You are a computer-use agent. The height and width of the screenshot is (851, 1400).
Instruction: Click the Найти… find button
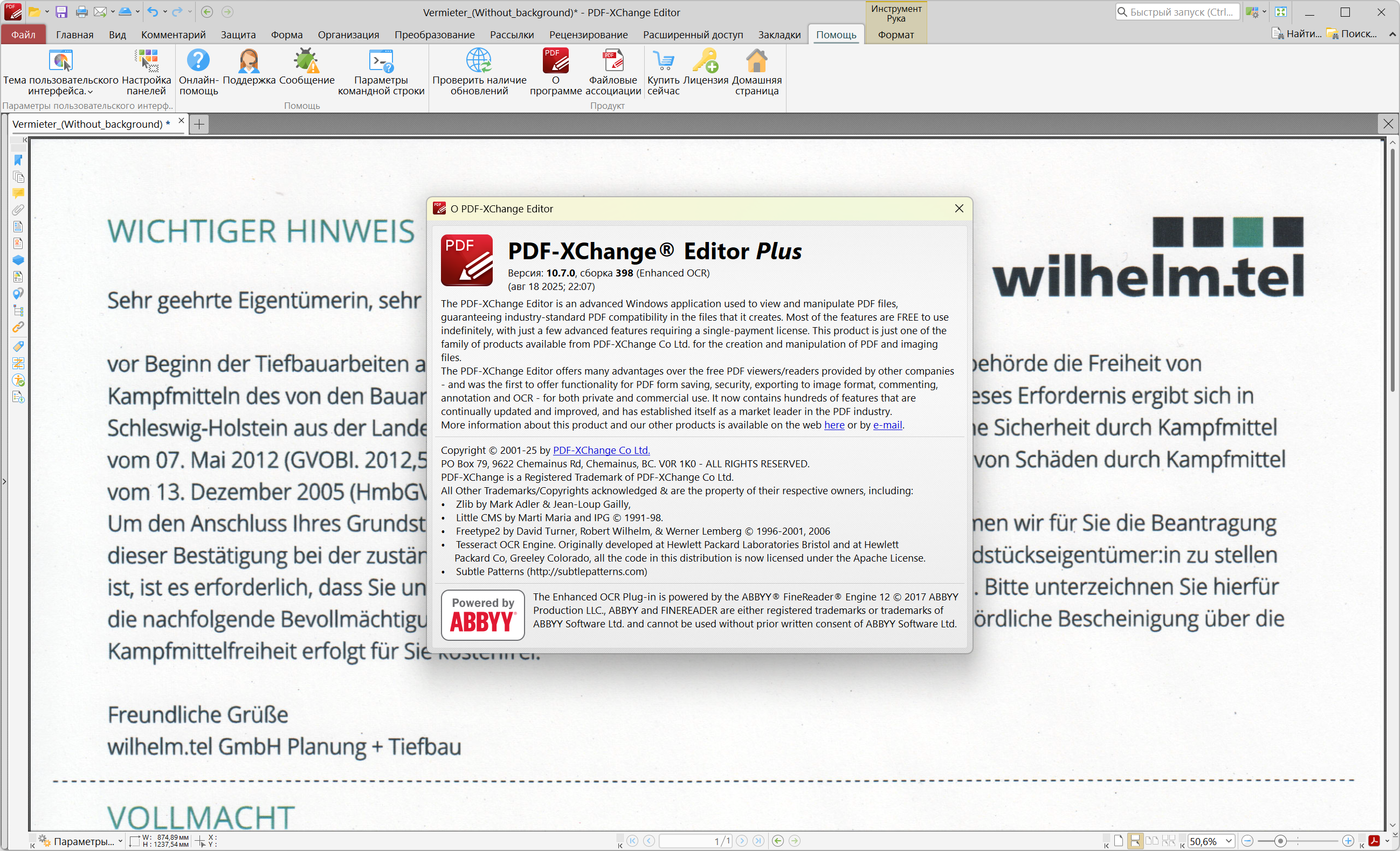[x=1296, y=34]
